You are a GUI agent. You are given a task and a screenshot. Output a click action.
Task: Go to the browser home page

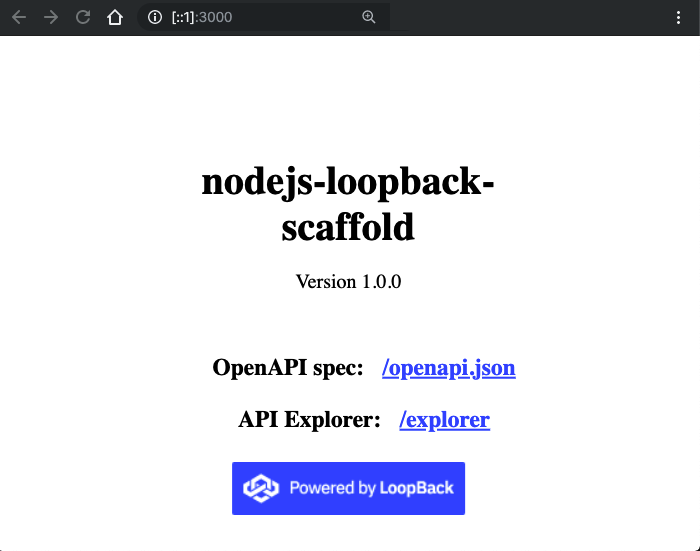click(x=116, y=17)
